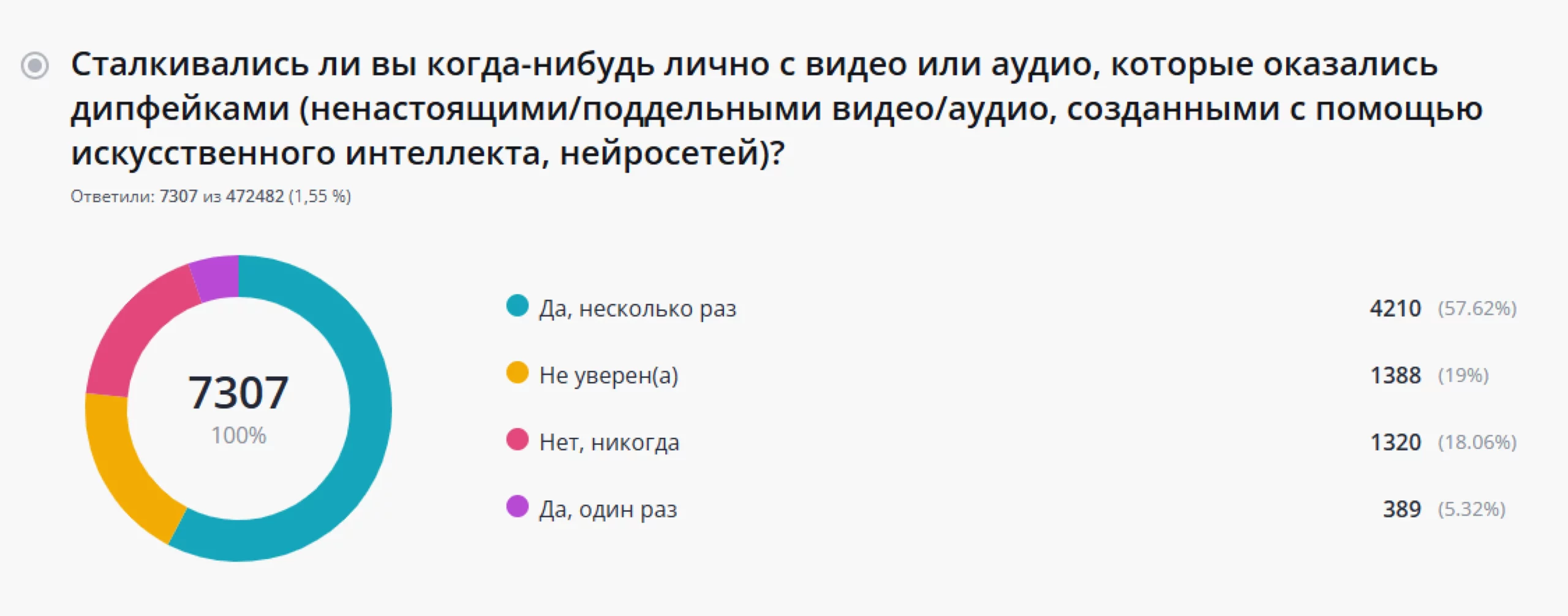Select the "Да, один раз" legend label
This screenshot has width=1568, height=616.
pyautogui.click(x=608, y=509)
